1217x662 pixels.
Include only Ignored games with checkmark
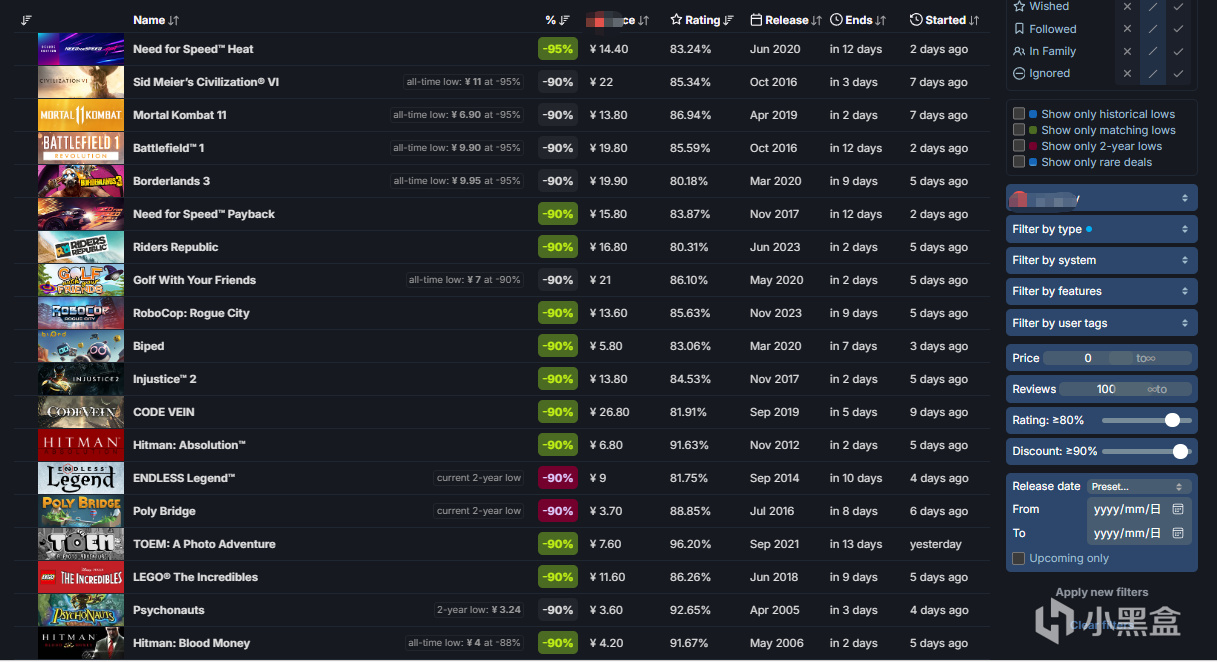pyautogui.click(x=1179, y=73)
